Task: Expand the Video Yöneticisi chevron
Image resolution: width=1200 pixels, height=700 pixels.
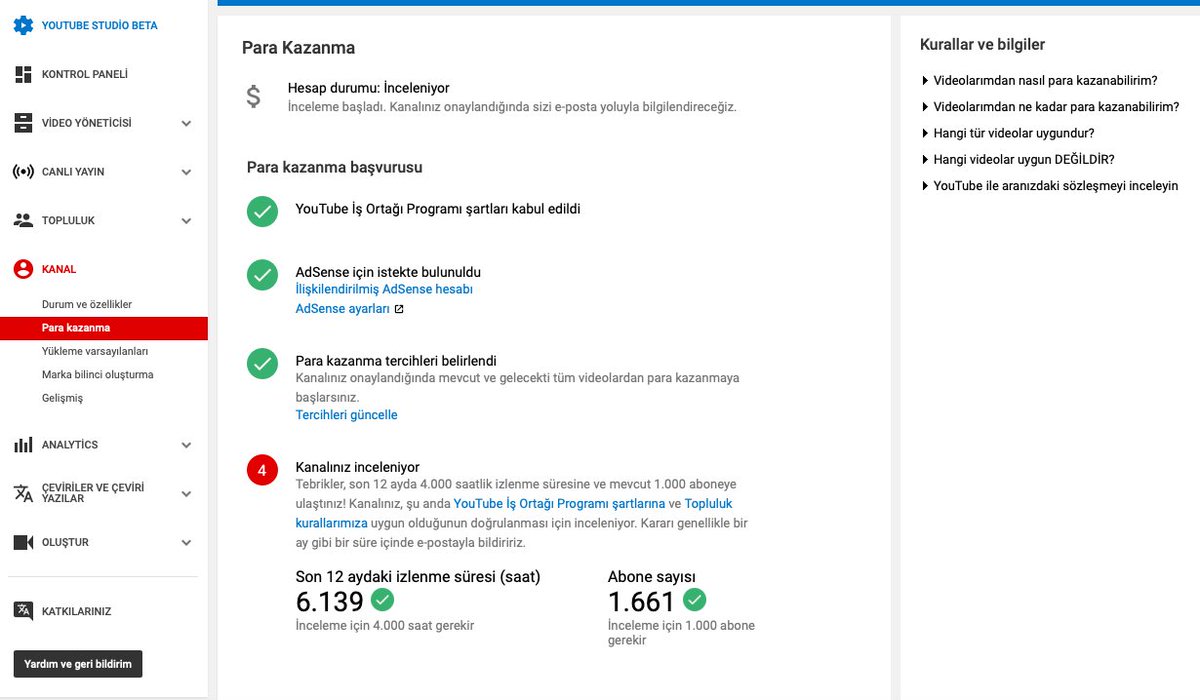Action: pyautogui.click(x=186, y=123)
